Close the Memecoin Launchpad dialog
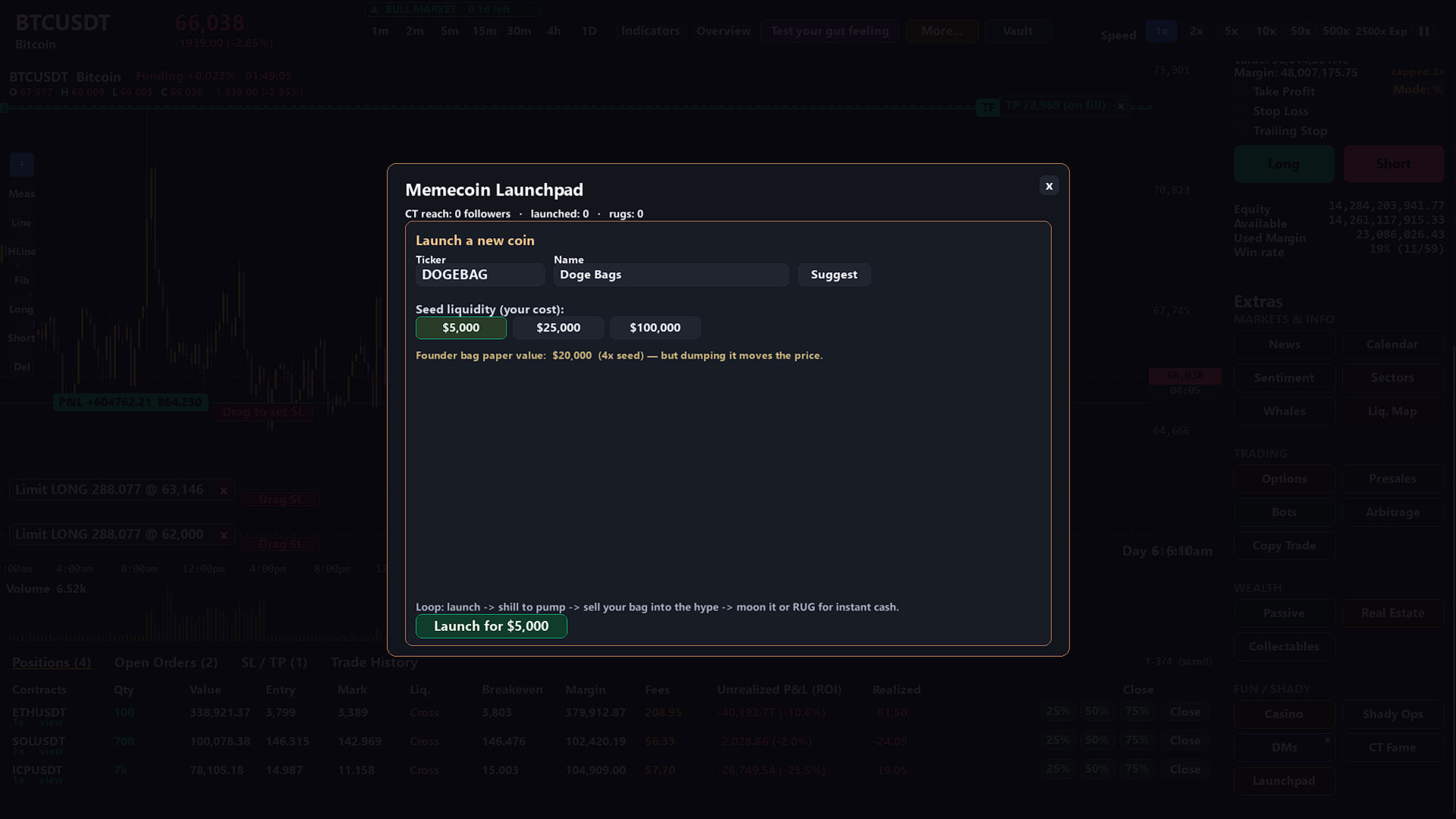This screenshot has width=1456, height=819. pos(1049,186)
